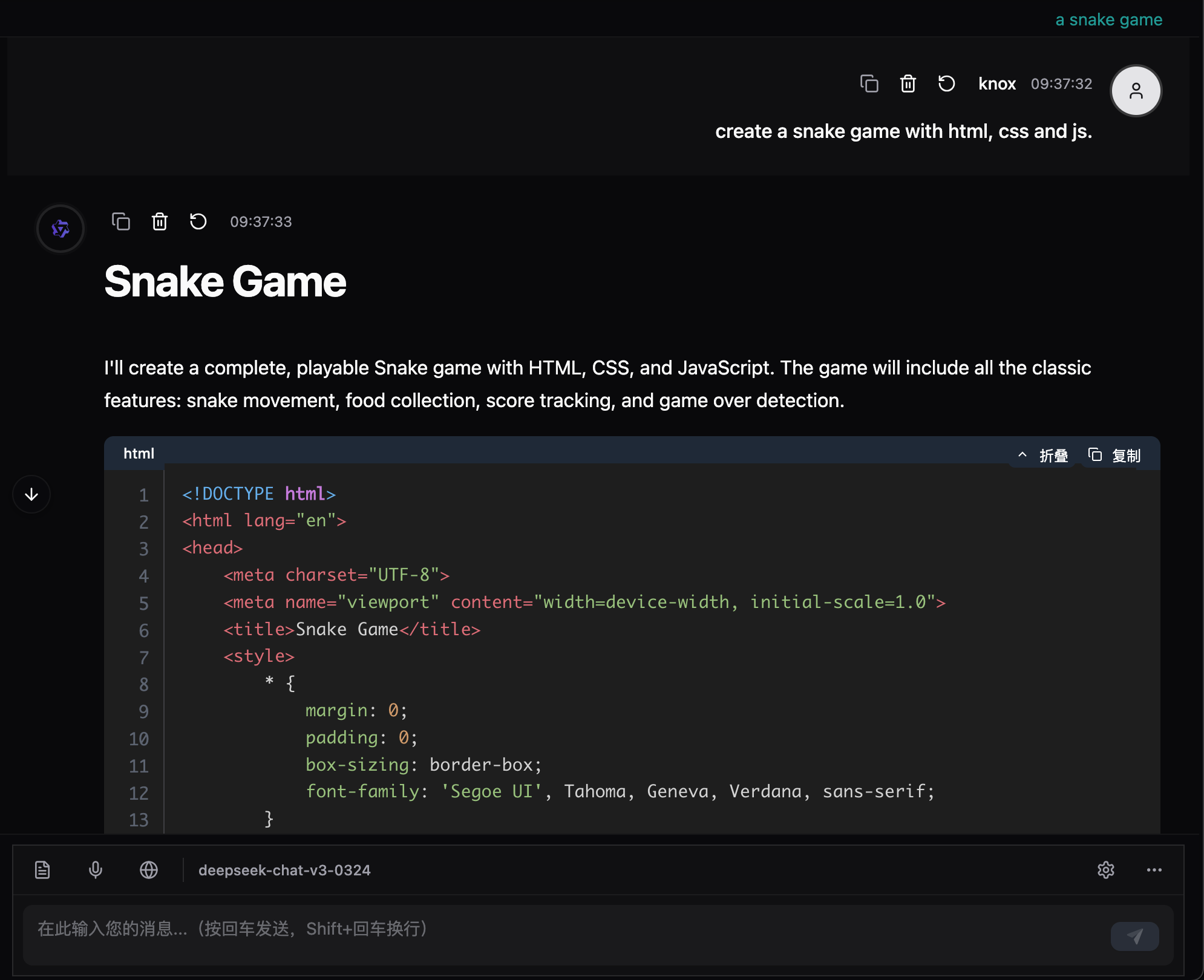
Task: Delete knox's user message
Action: [908, 83]
